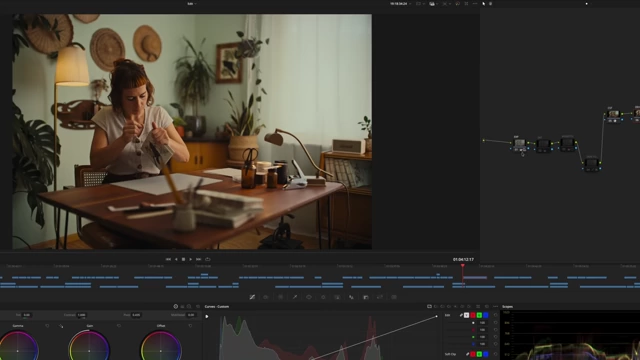The height and width of the screenshot is (360, 640).
Task: Open the Magic Mask palette
Action: click(337, 297)
